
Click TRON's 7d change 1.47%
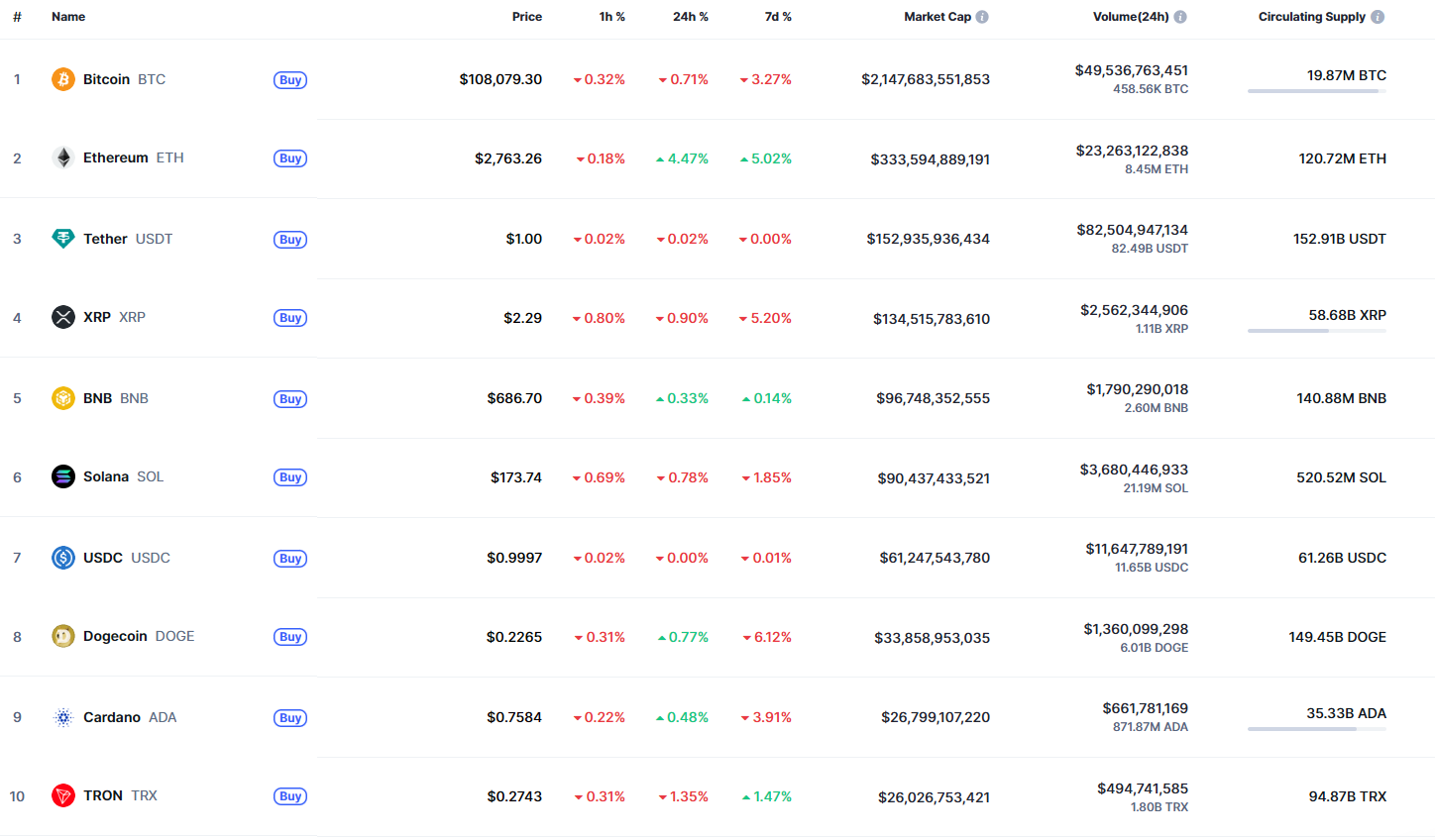(767, 796)
